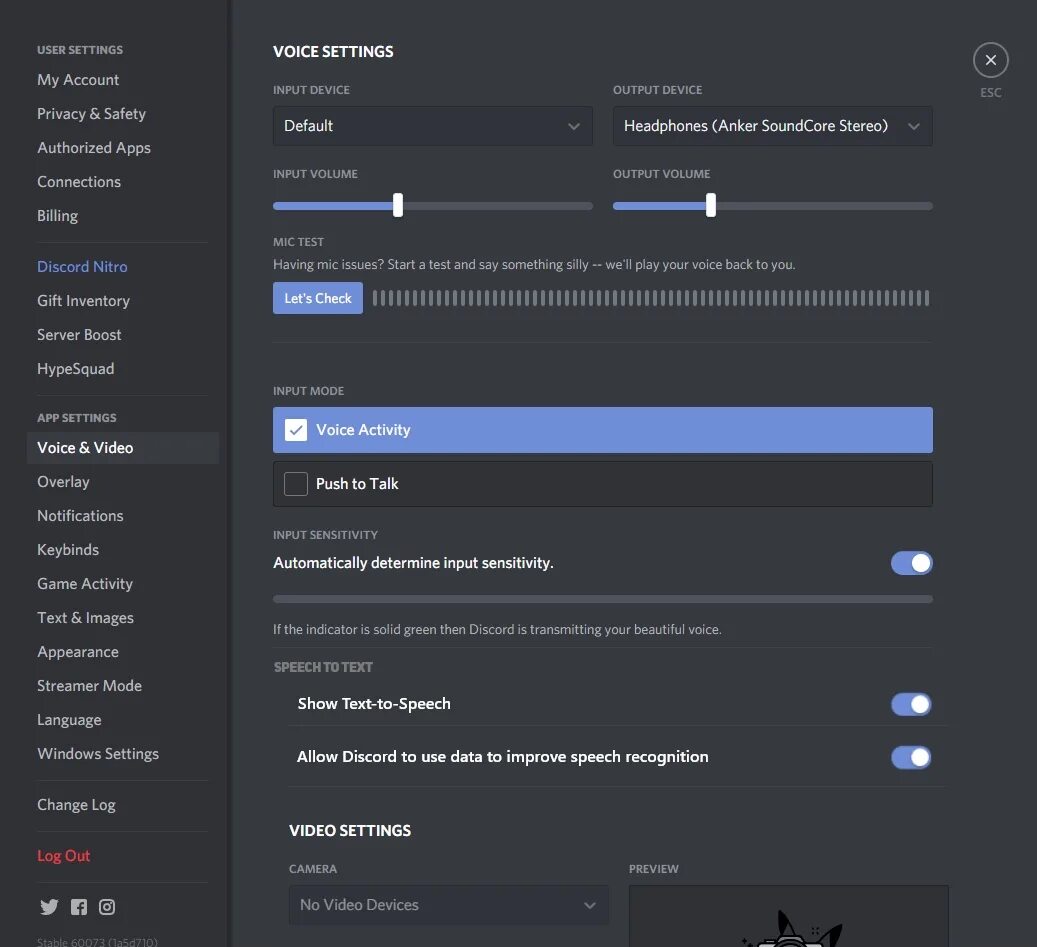Toggle Show Text-to-Speech switch
Screen dimensions: 1037x947
pos(911,704)
